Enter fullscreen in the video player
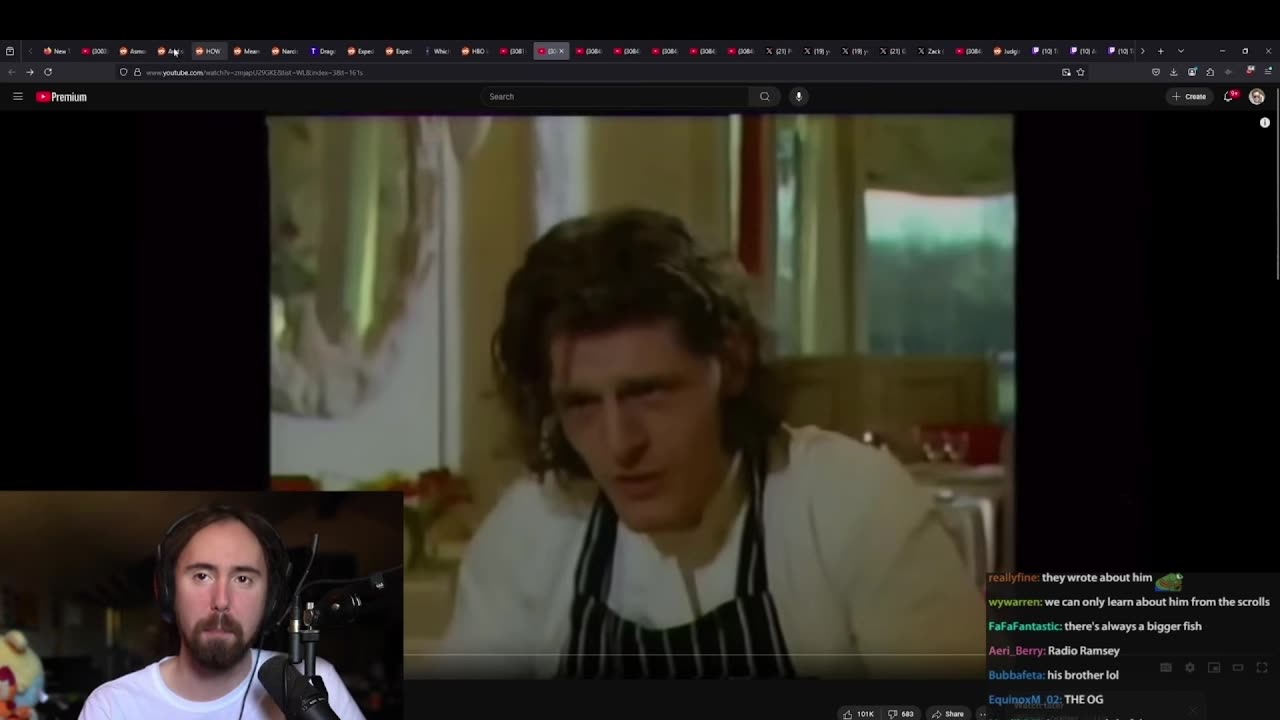The width and height of the screenshot is (1280, 720). point(1262,668)
